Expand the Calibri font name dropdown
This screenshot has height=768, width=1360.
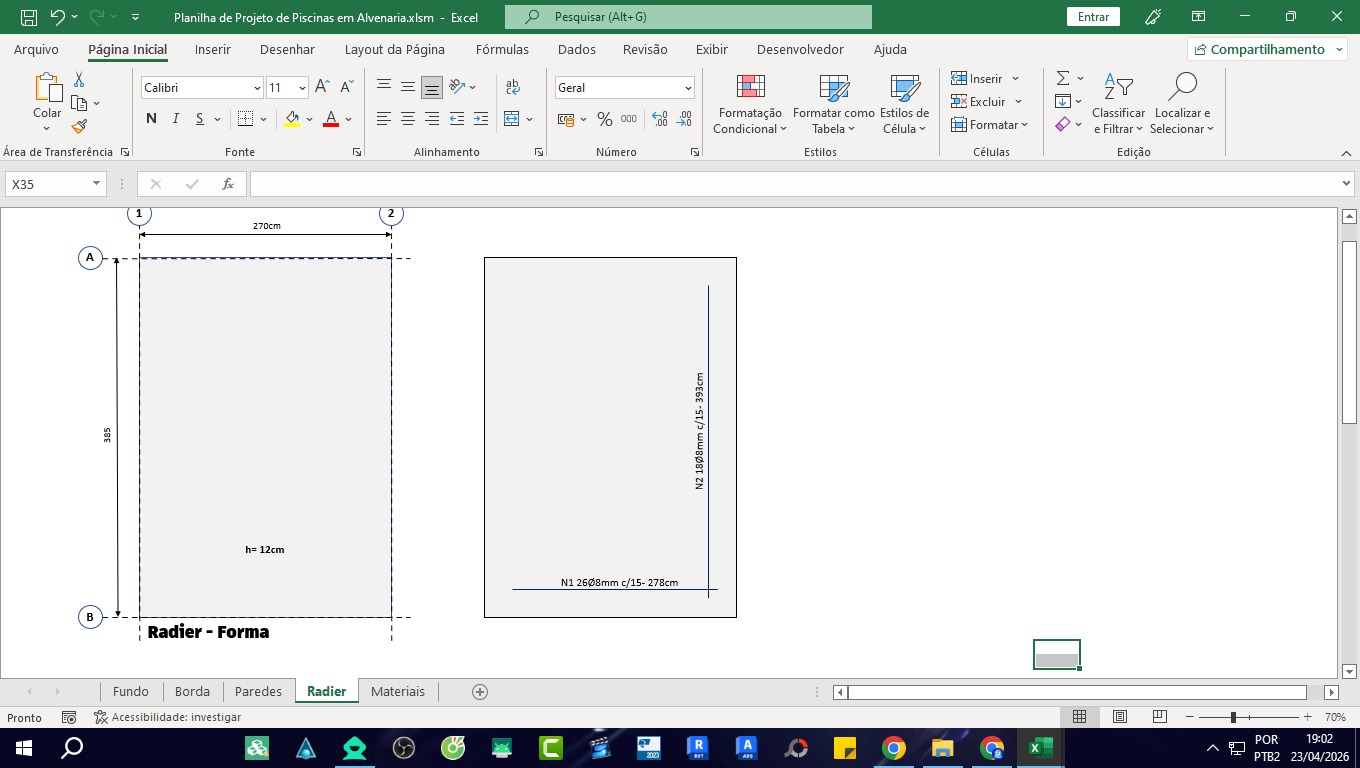[x=256, y=88]
